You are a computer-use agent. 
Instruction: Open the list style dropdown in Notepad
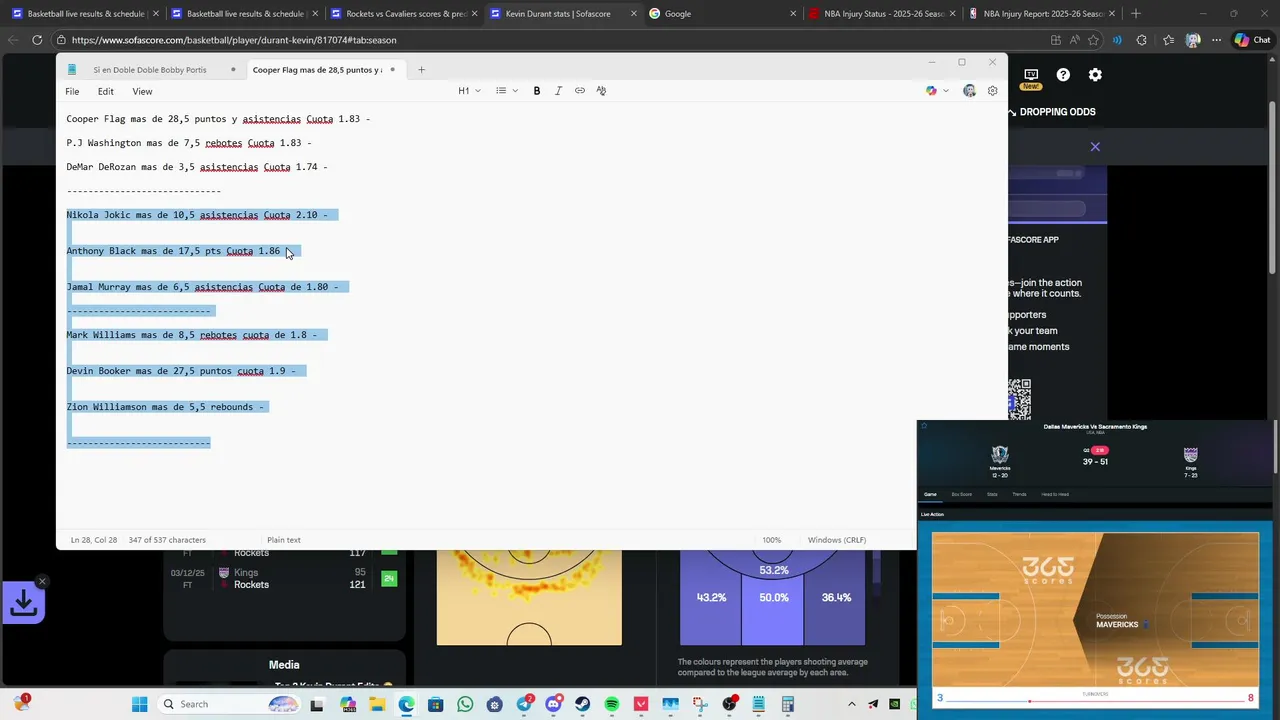click(507, 91)
